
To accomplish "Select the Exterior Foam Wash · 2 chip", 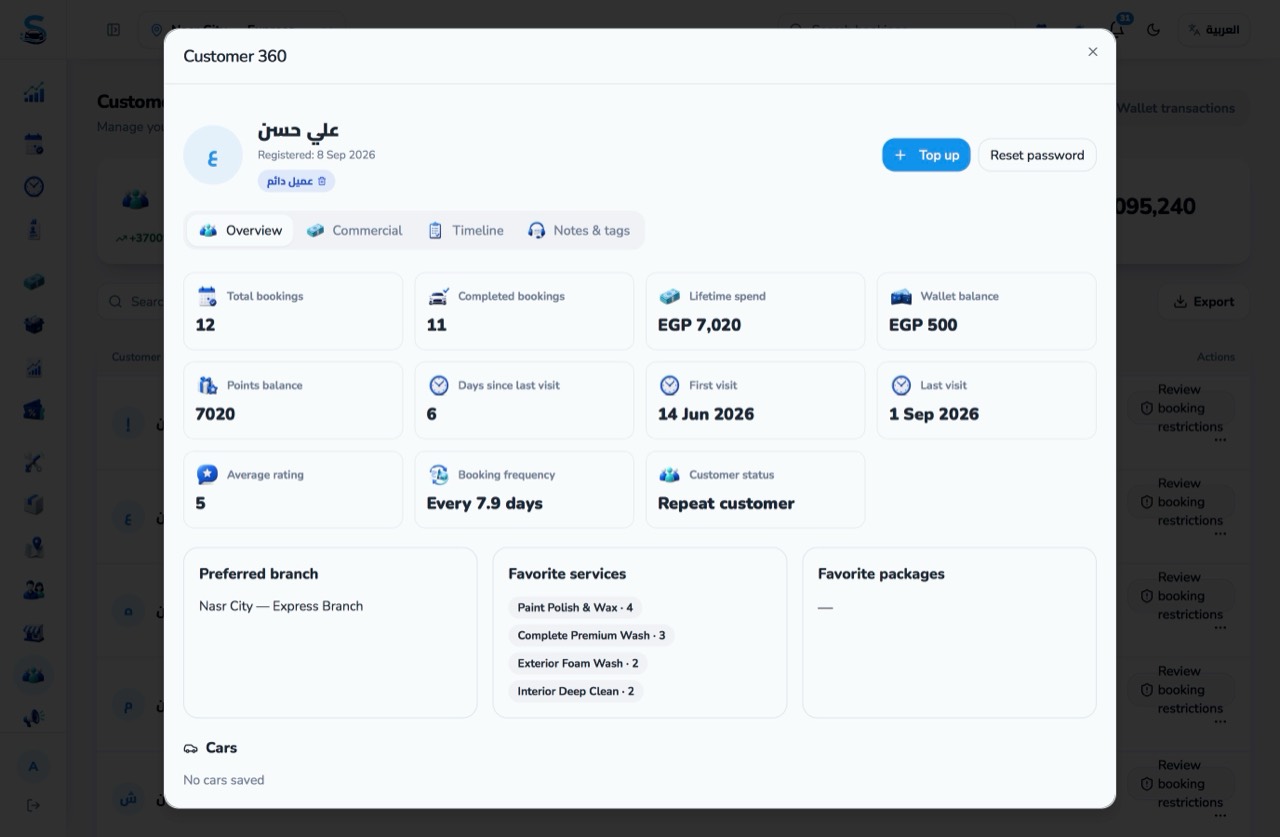I will tap(578, 663).
